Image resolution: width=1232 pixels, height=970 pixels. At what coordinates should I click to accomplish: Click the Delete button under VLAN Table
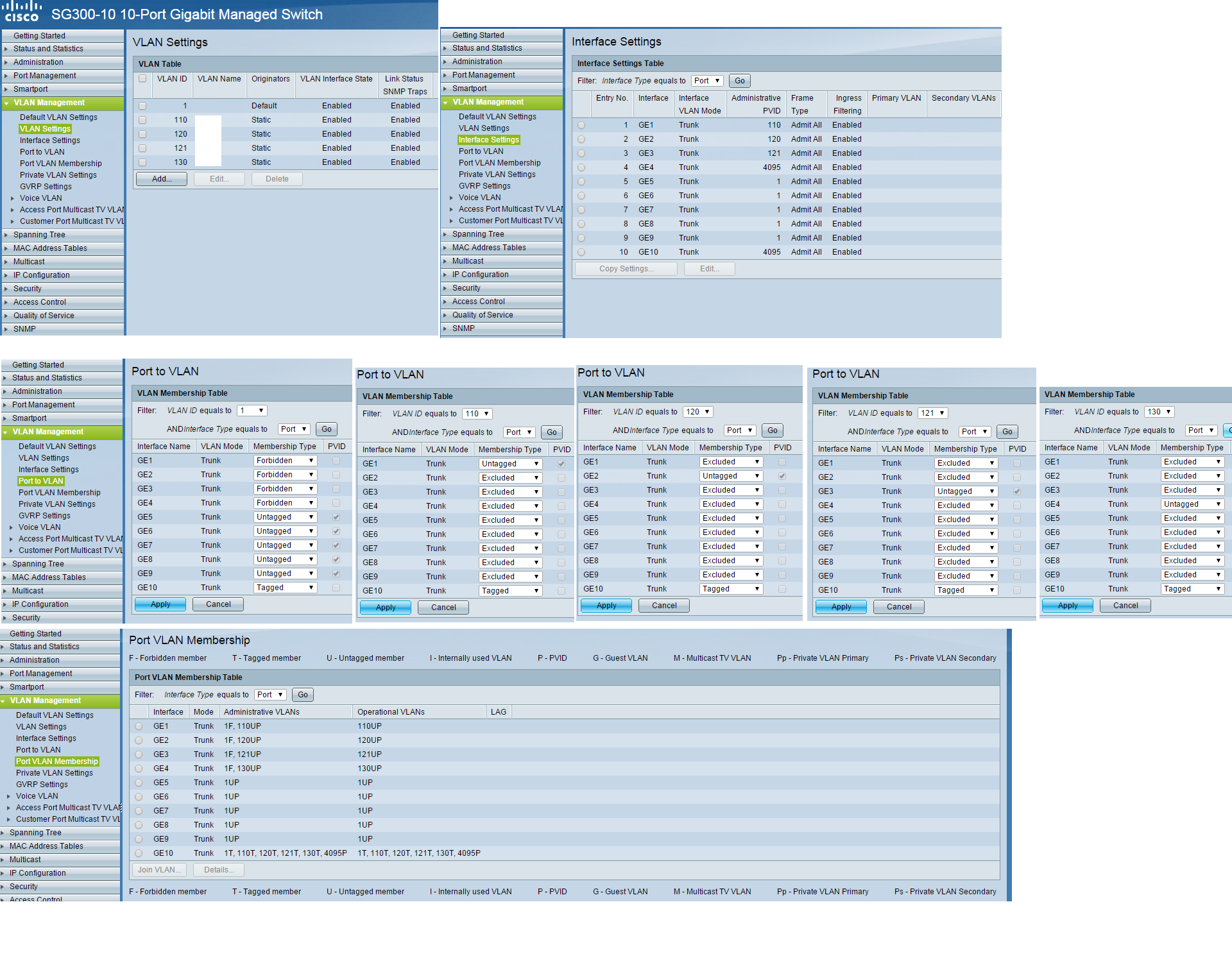click(x=277, y=179)
